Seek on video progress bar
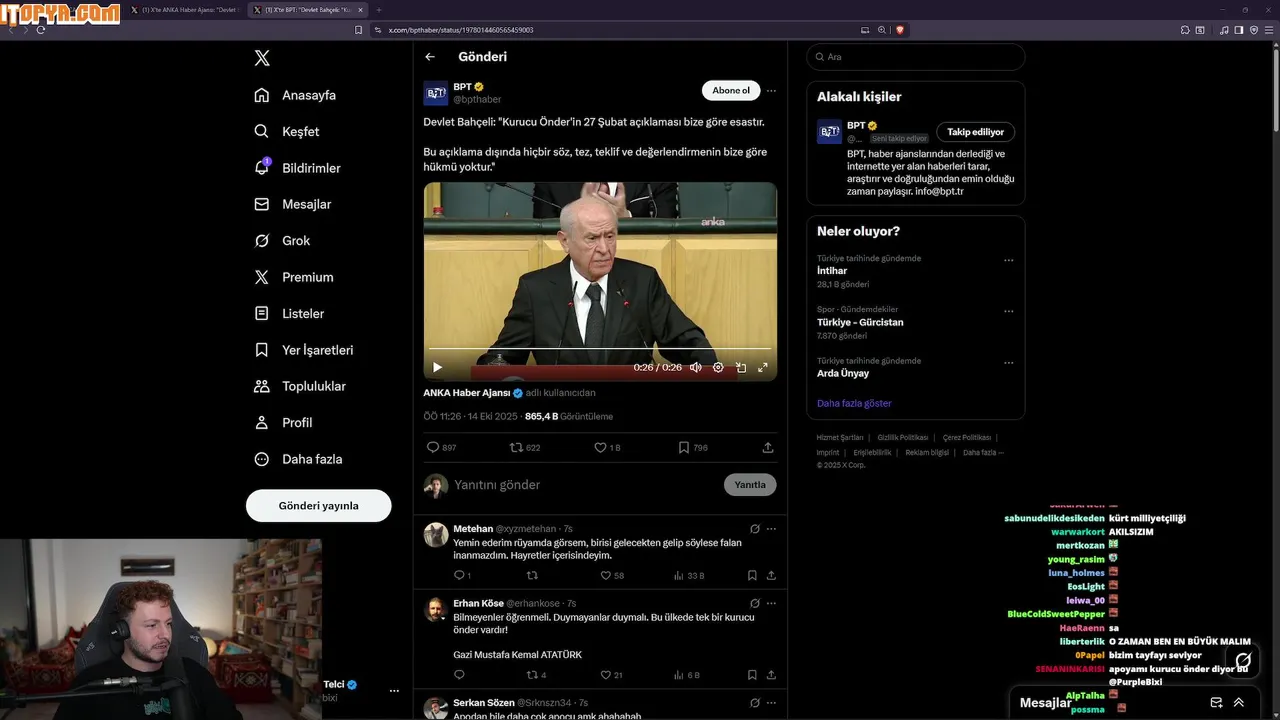 click(x=600, y=349)
